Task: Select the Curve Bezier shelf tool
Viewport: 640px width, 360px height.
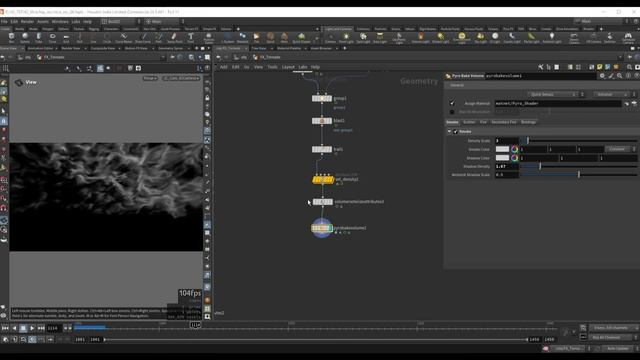Action: pyautogui.click(x=123, y=38)
